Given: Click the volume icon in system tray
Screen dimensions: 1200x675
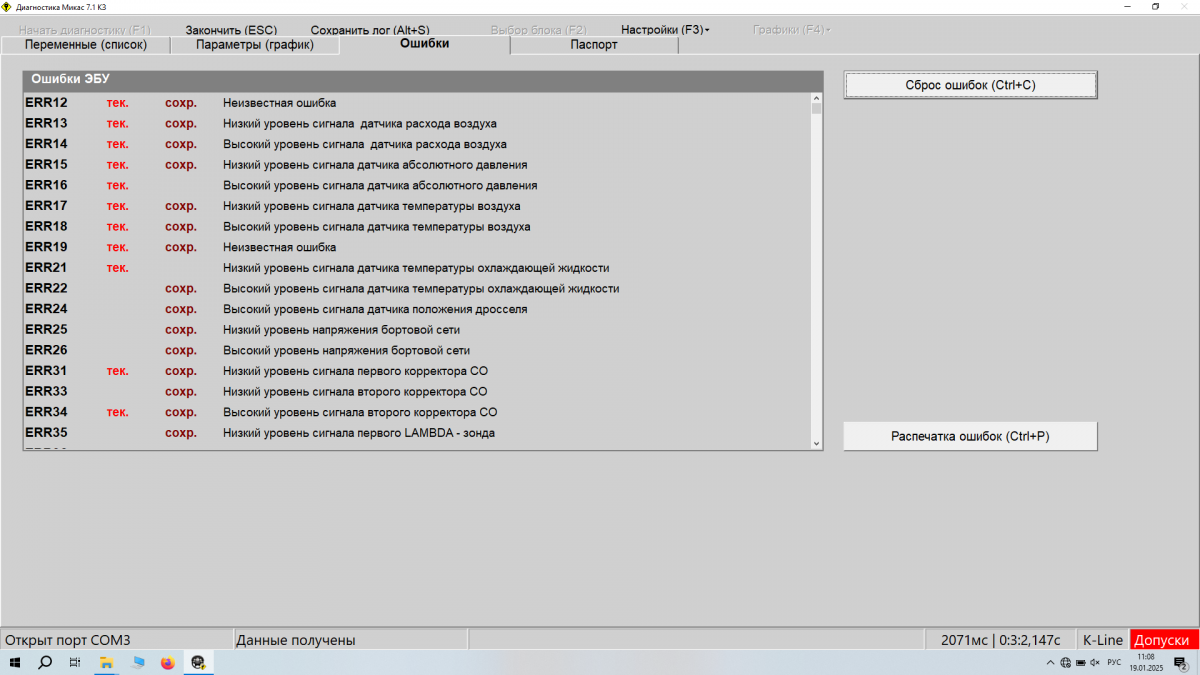Looking at the screenshot, I should (x=1095, y=662).
